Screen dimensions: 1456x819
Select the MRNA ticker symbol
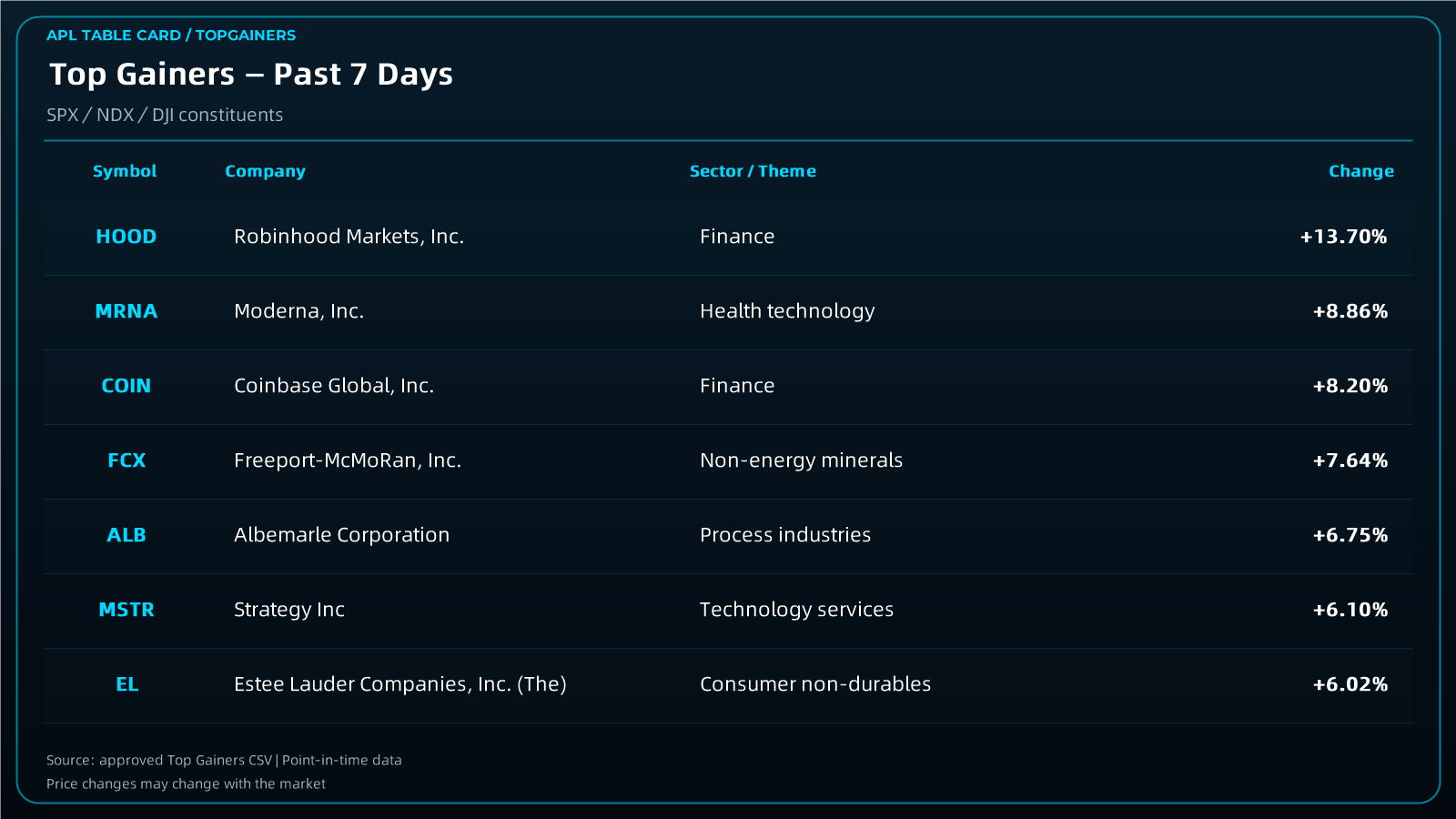[126, 311]
